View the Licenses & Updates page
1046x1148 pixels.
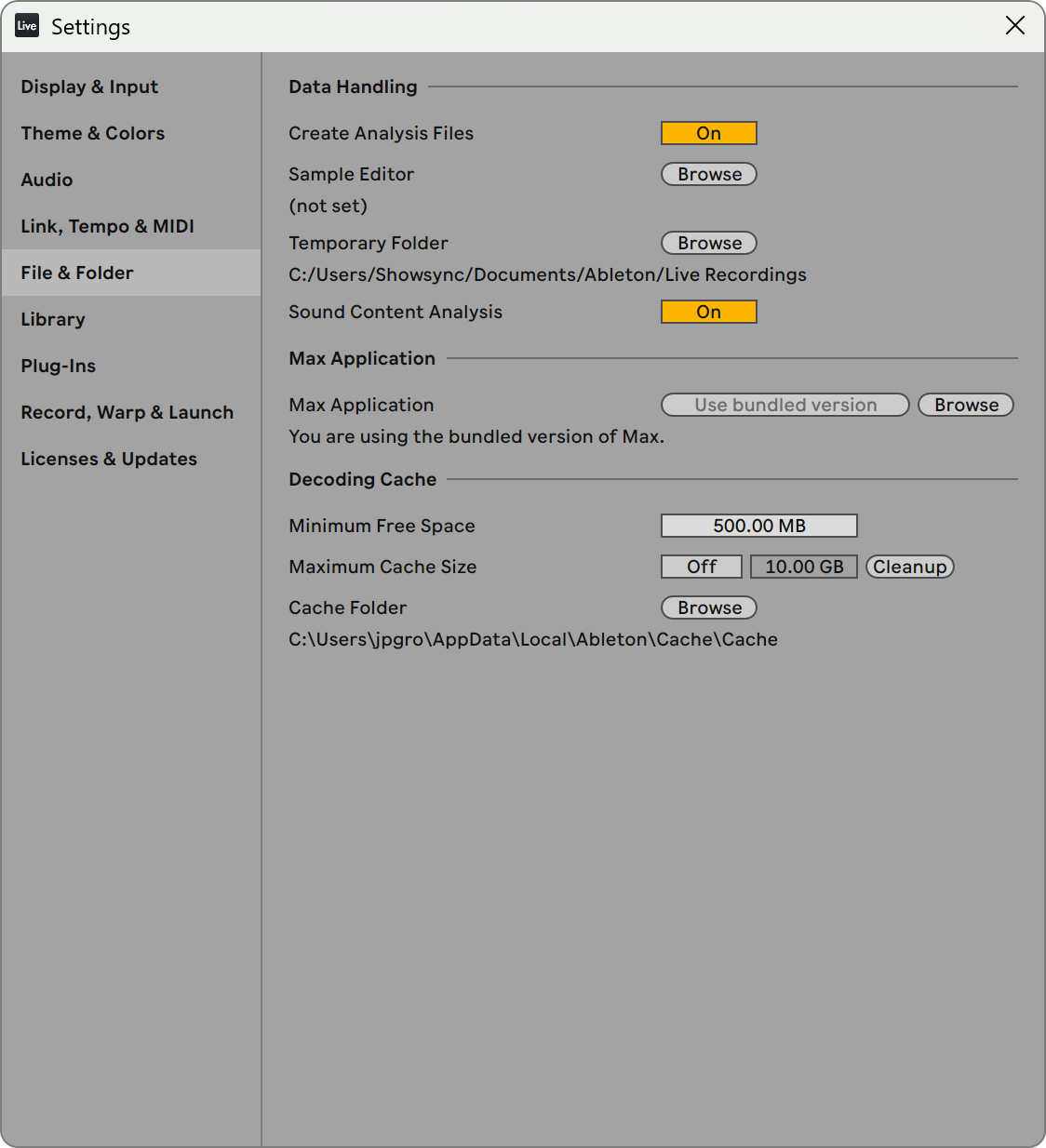pos(109,459)
